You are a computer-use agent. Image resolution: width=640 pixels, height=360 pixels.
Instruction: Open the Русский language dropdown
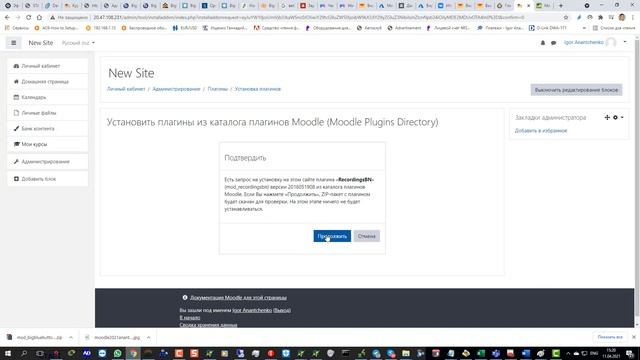click(x=78, y=43)
